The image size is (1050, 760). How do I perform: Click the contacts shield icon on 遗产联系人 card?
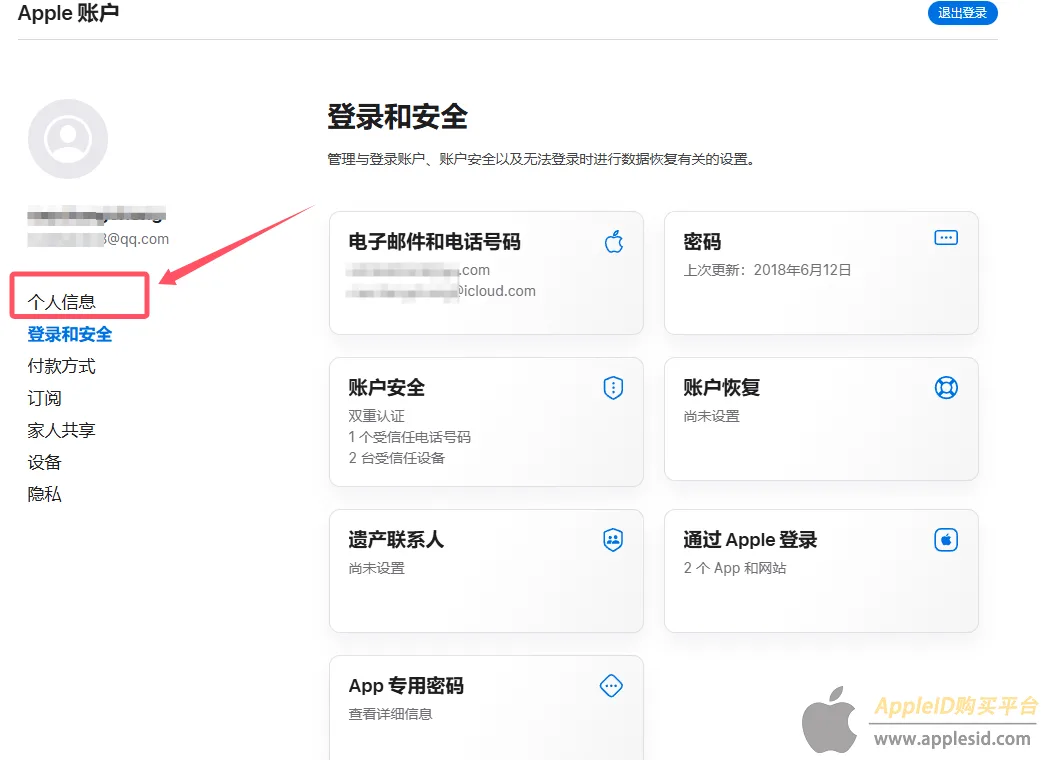pyautogui.click(x=613, y=540)
